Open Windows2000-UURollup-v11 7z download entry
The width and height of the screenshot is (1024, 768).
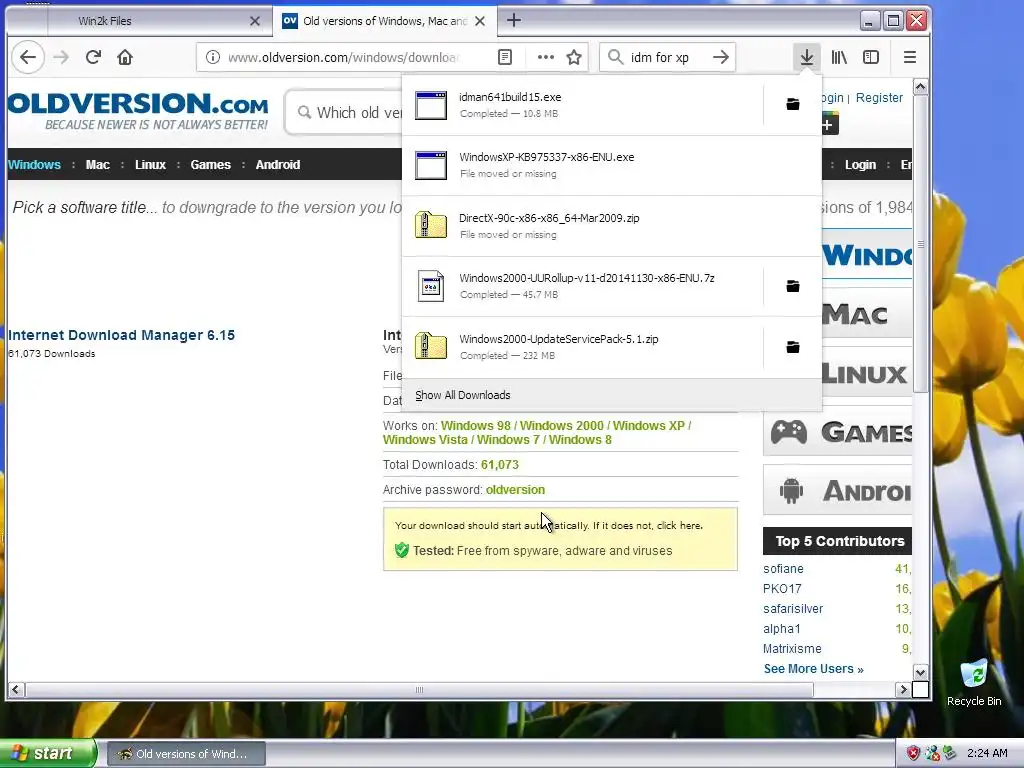click(x=583, y=286)
